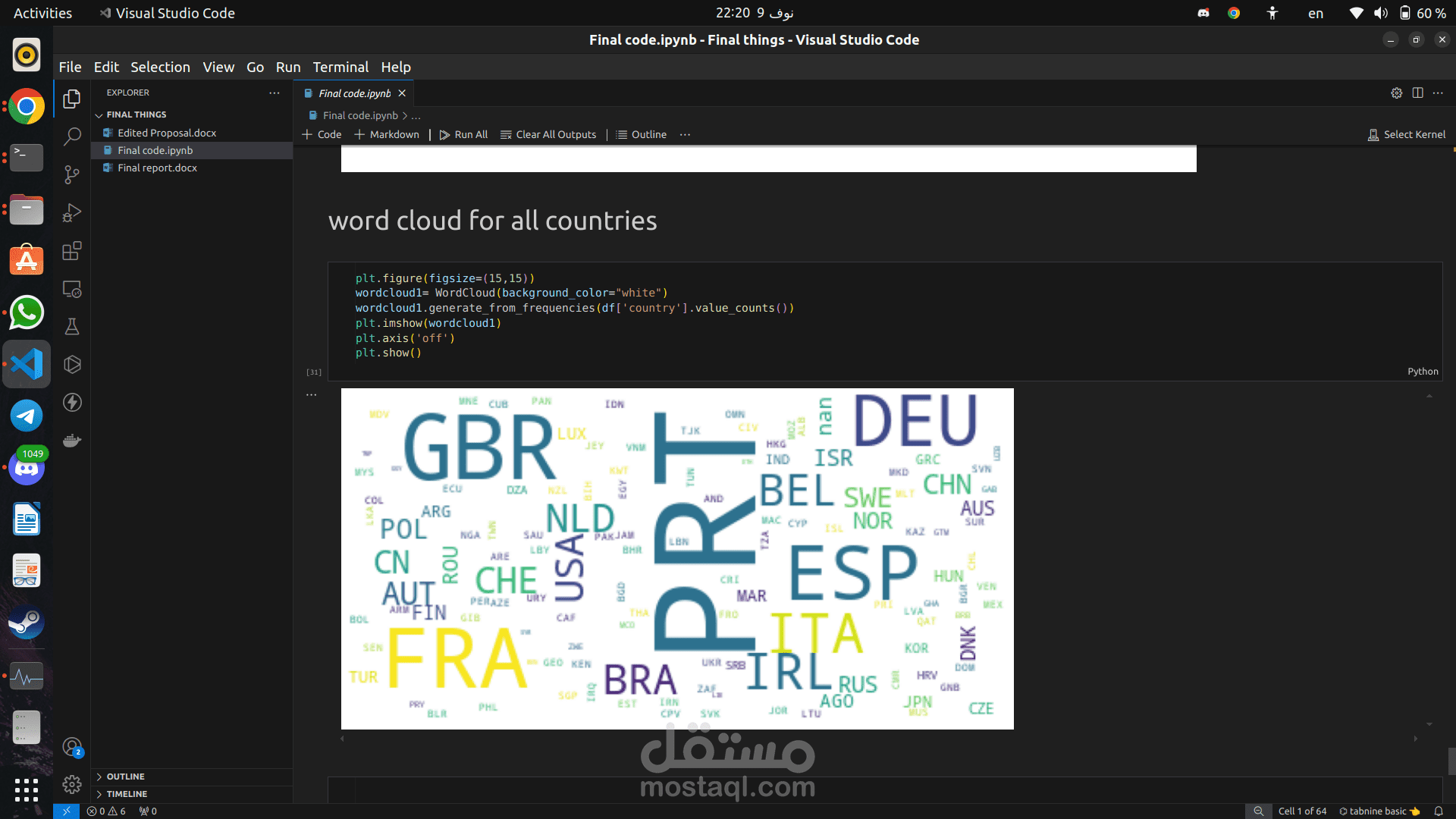Click the notifications bell in status bar
The image size is (1456, 819).
pyautogui.click(x=1438, y=811)
